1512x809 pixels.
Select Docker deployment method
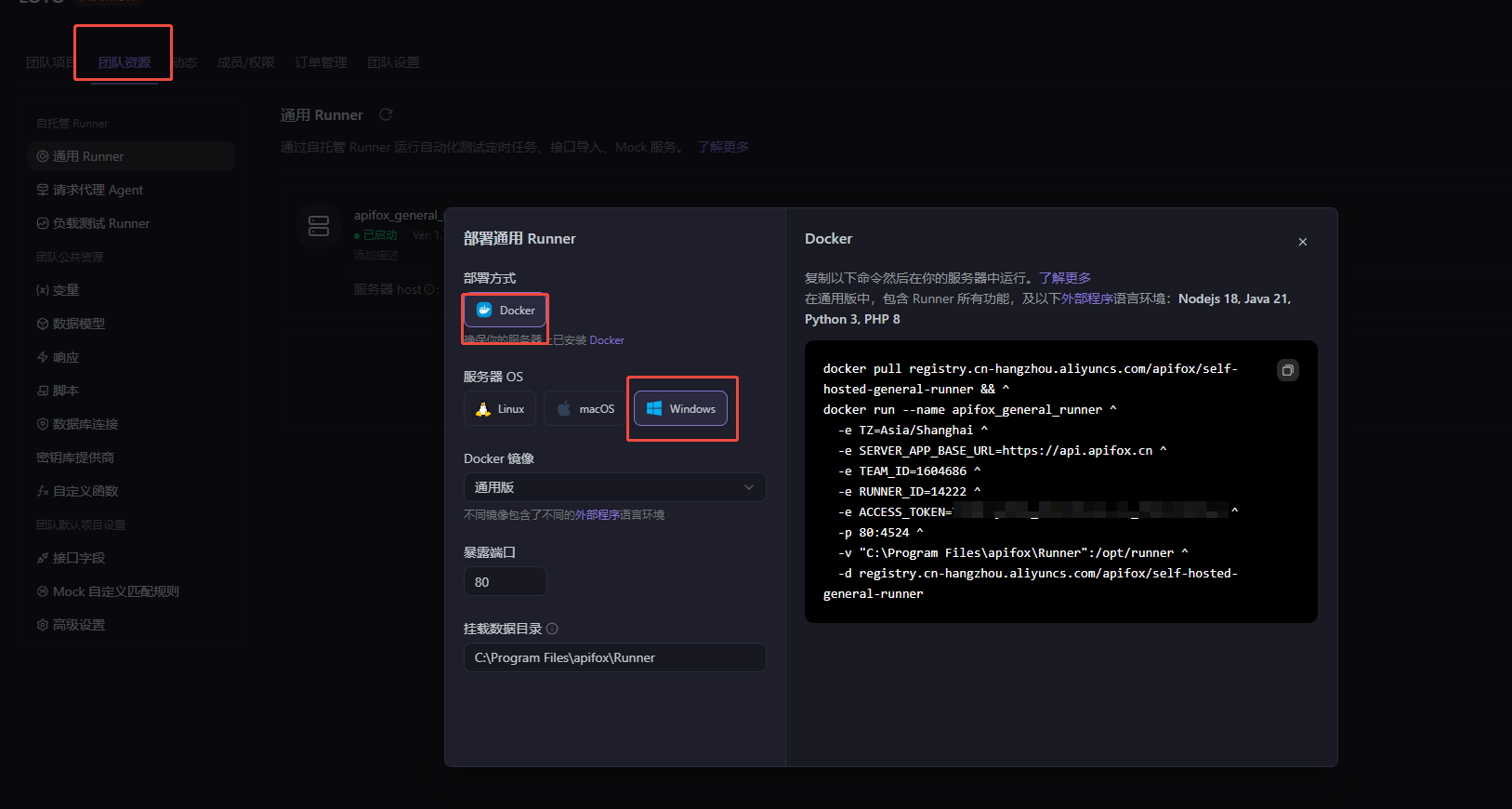click(x=506, y=311)
